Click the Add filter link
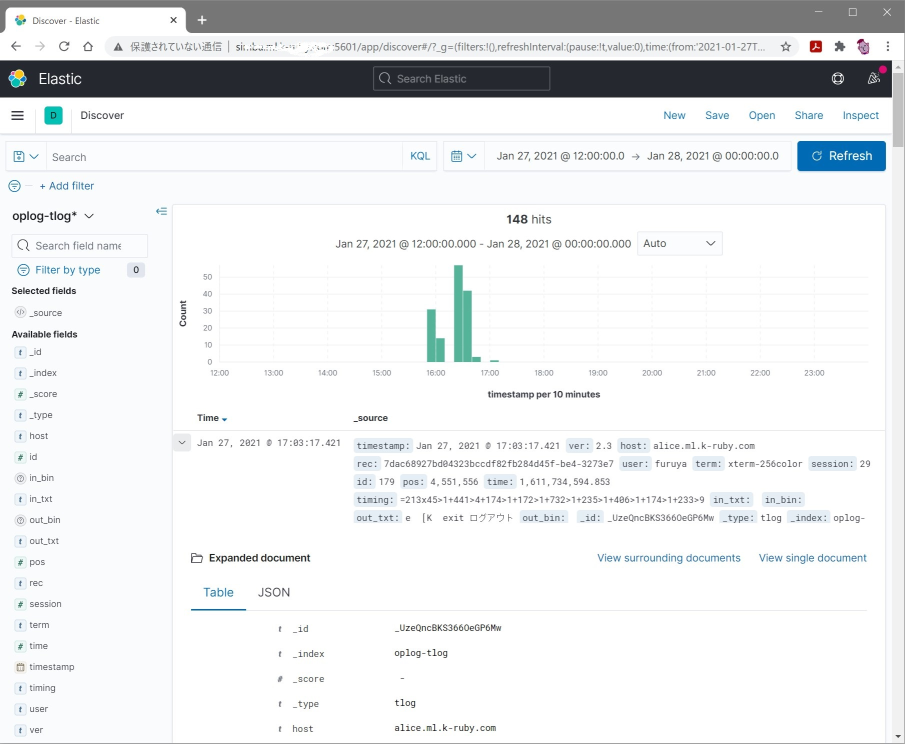Image resolution: width=905 pixels, height=744 pixels. (66, 186)
